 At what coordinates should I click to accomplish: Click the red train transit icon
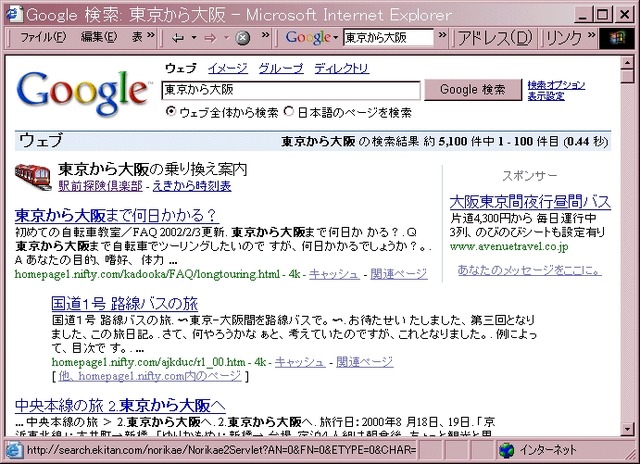(33, 177)
